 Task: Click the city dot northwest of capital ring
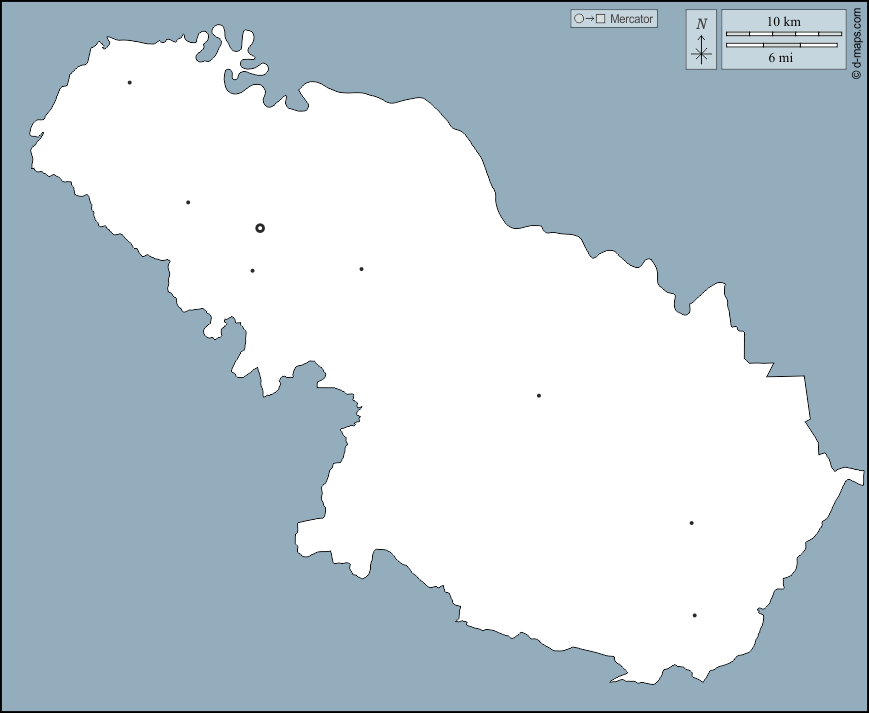[187, 202]
